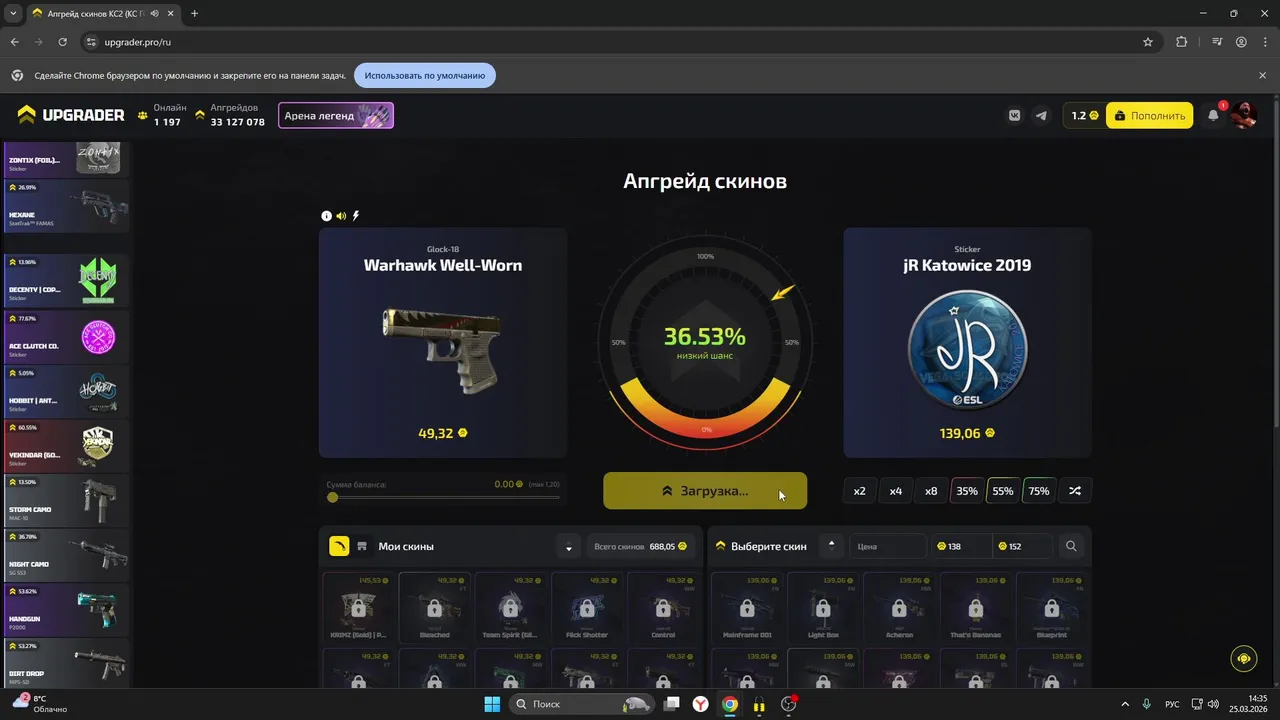
Task: Choose Blueprint target skin
Action: click(1051, 607)
